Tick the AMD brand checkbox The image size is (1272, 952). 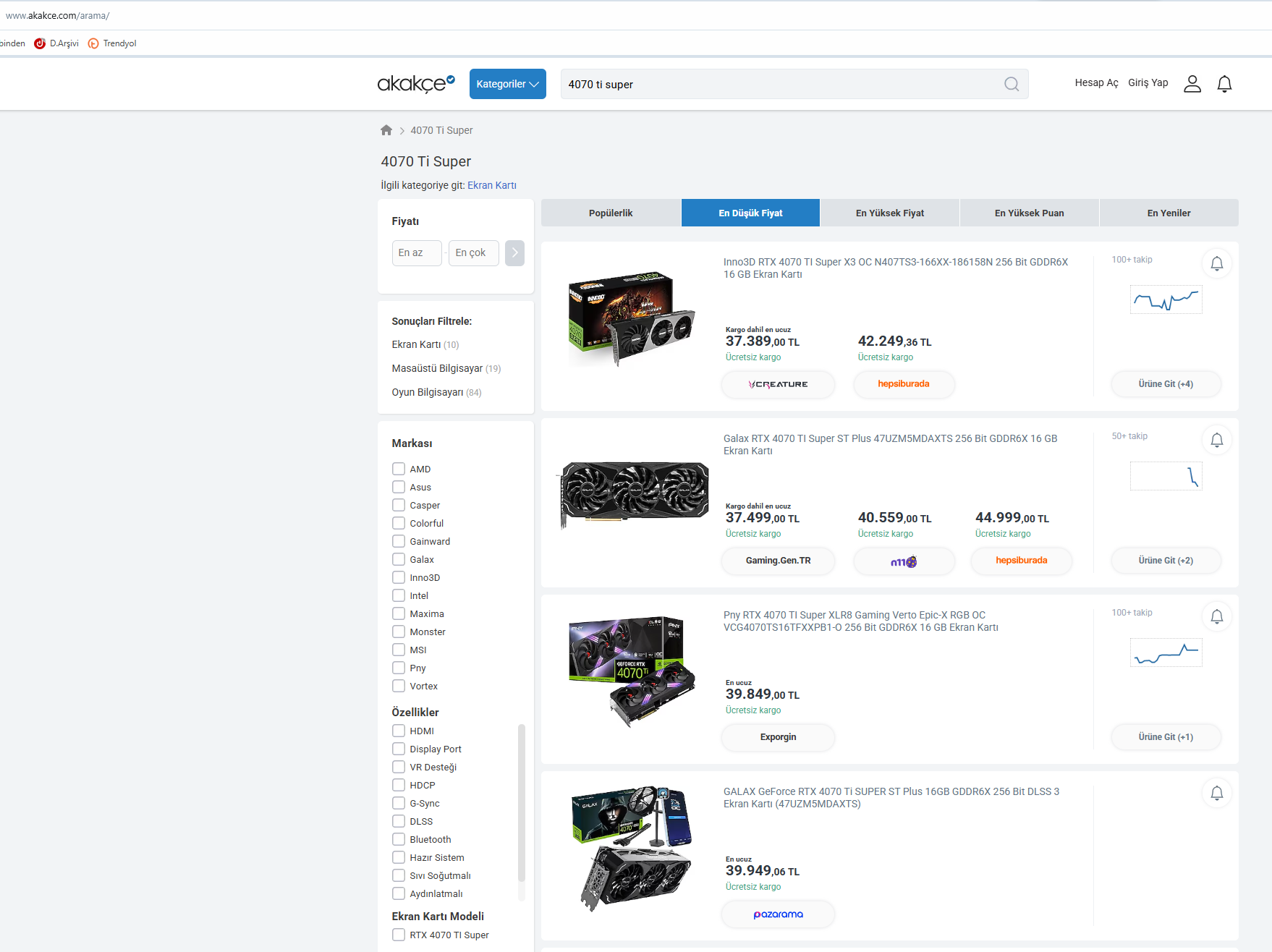(x=399, y=469)
